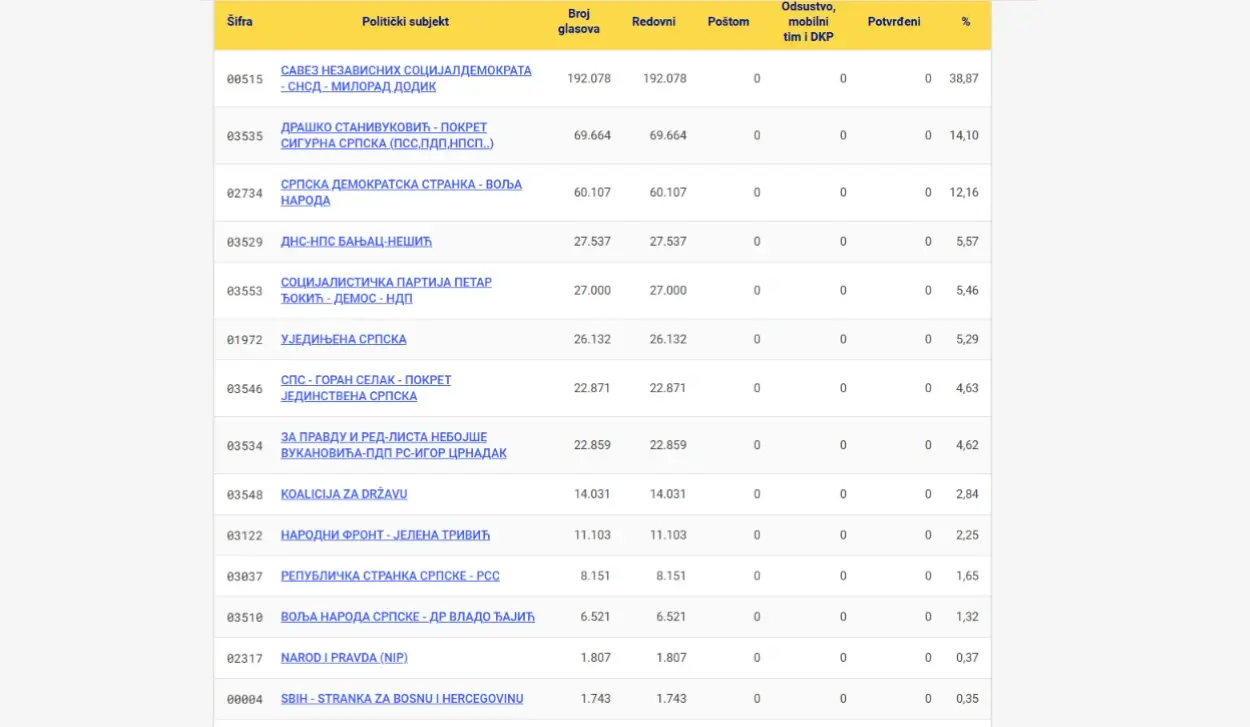The image size is (1250, 727).
Task: Open УЈЕДИЊЕНА СРПСКА link
Action: [343, 339]
